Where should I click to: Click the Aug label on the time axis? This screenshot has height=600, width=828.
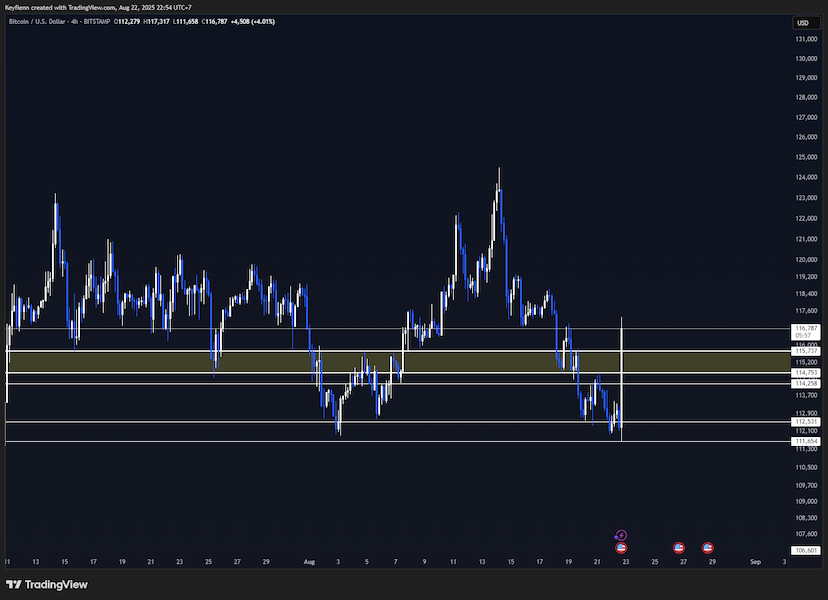point(309,562)
